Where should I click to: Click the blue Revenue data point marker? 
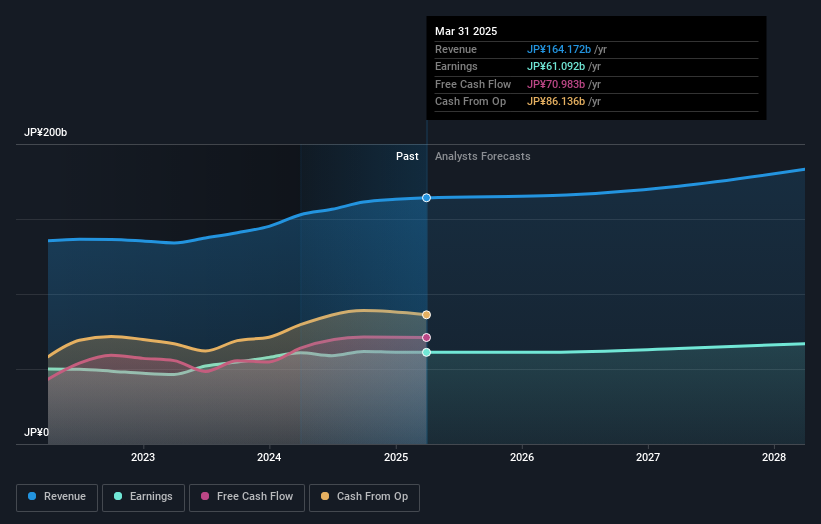[x=426, y=197]
